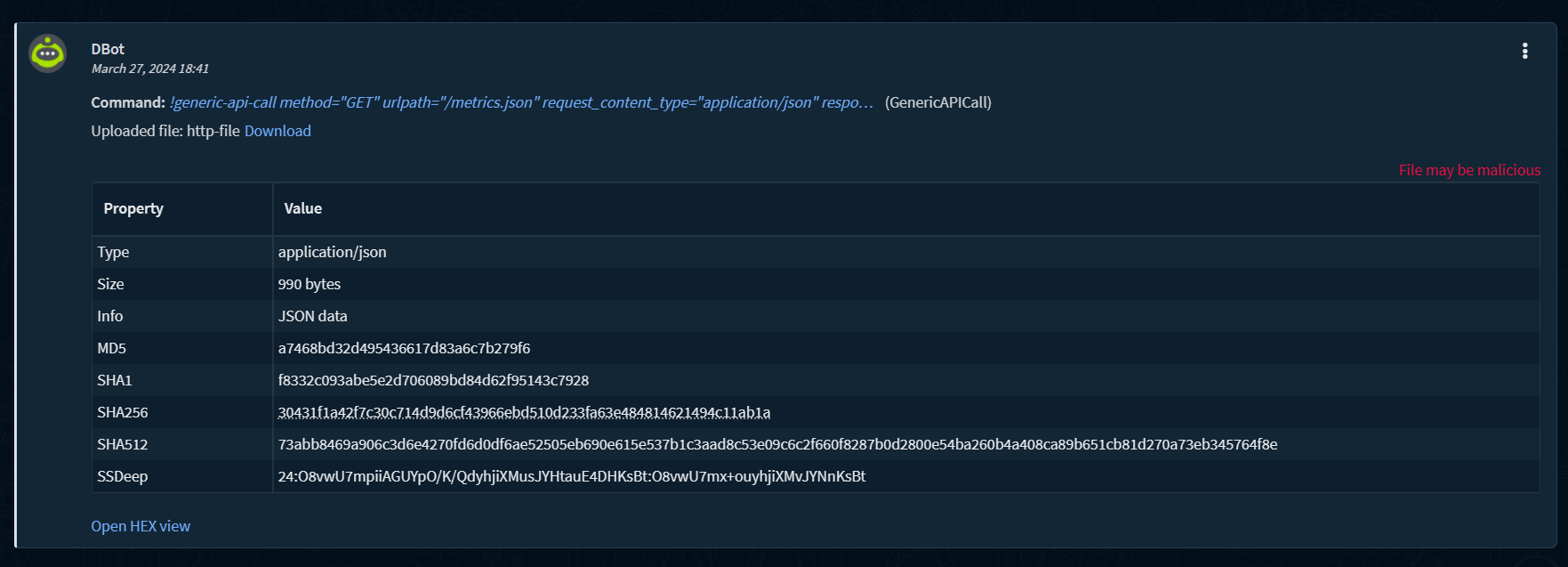Screen dimensions: 1568x567
Task: Click the JSON data Info value
Action: (312, 316)
